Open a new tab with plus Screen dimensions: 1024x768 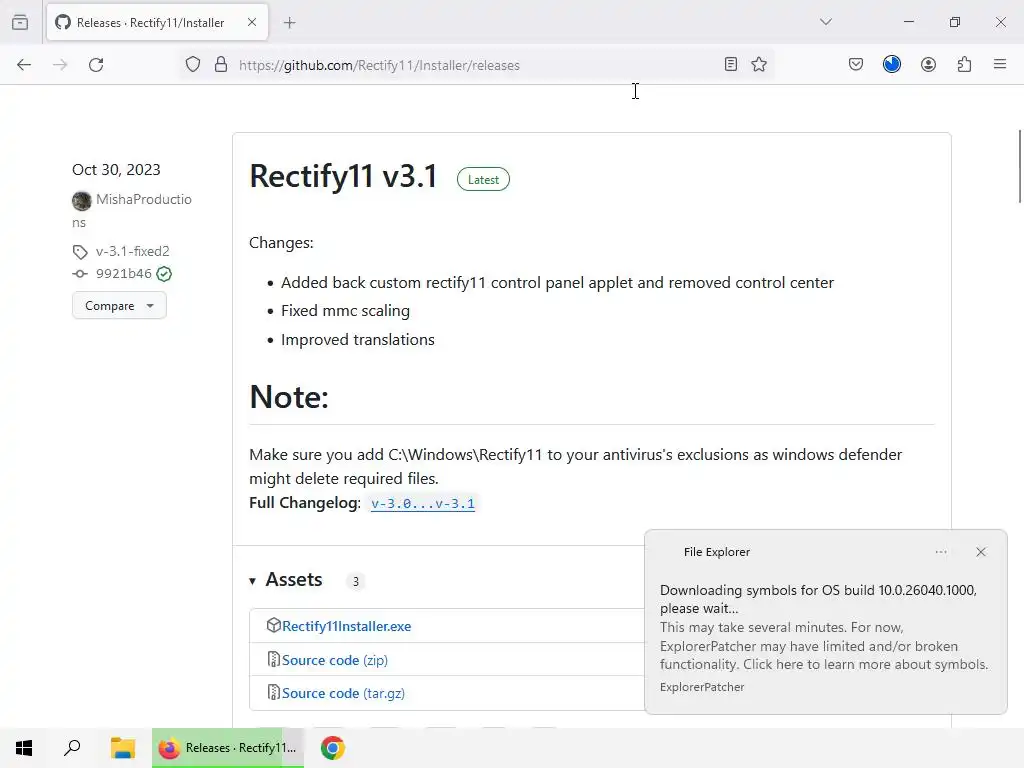[x=289, y=23]
